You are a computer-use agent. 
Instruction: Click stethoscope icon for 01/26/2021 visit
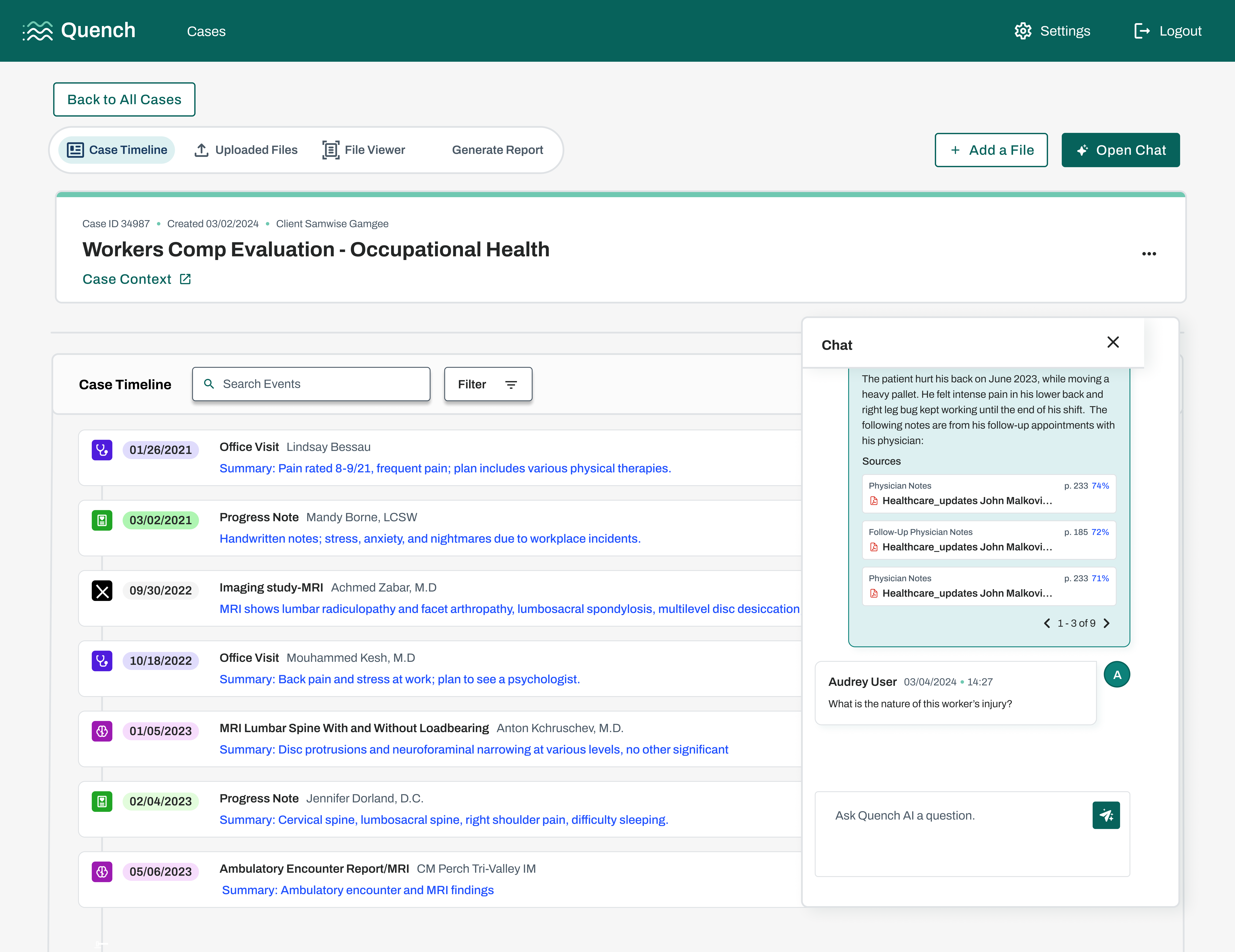102,450
